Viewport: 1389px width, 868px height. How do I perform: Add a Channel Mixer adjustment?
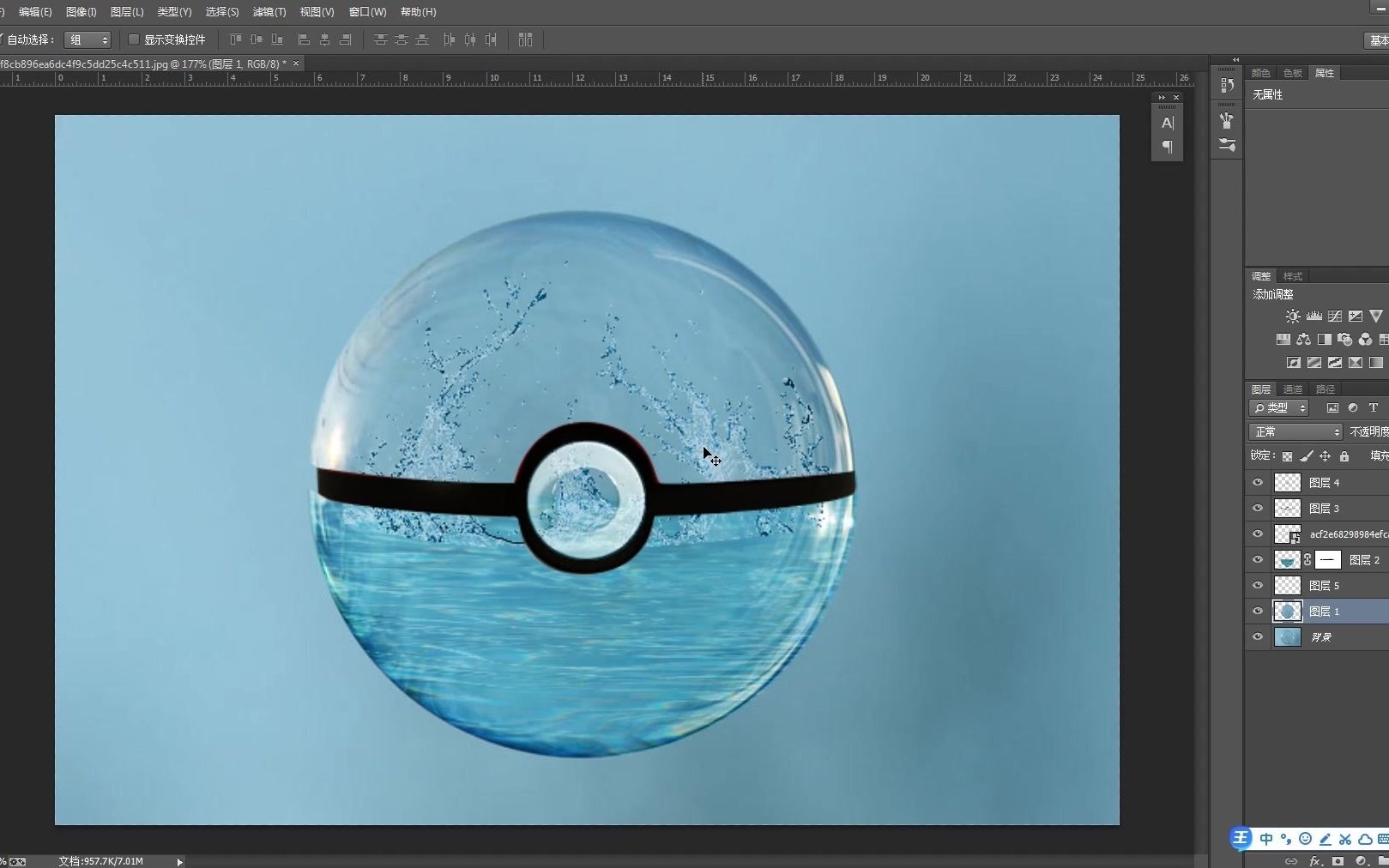point(1365,340)
